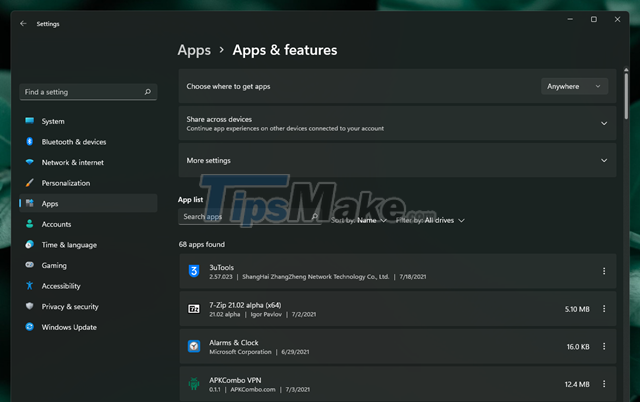Screen dimensions: 640x402
Task: Click the Windows Update sync icon
Action: point(29,326)
